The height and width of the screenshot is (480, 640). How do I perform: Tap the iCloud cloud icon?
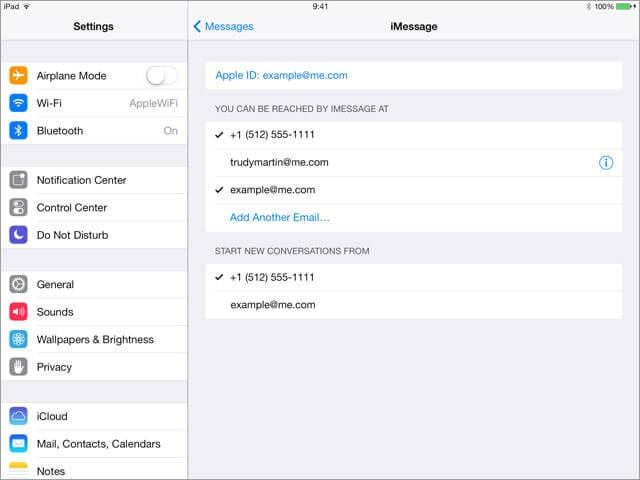pyautogui.click(x=18, y=416)
